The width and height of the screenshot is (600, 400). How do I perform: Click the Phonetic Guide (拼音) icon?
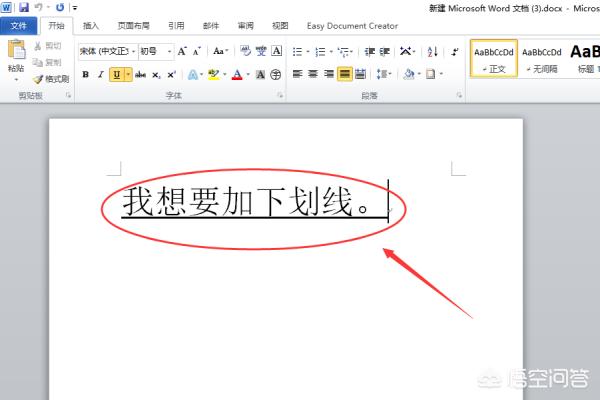[x=261, y=51]
